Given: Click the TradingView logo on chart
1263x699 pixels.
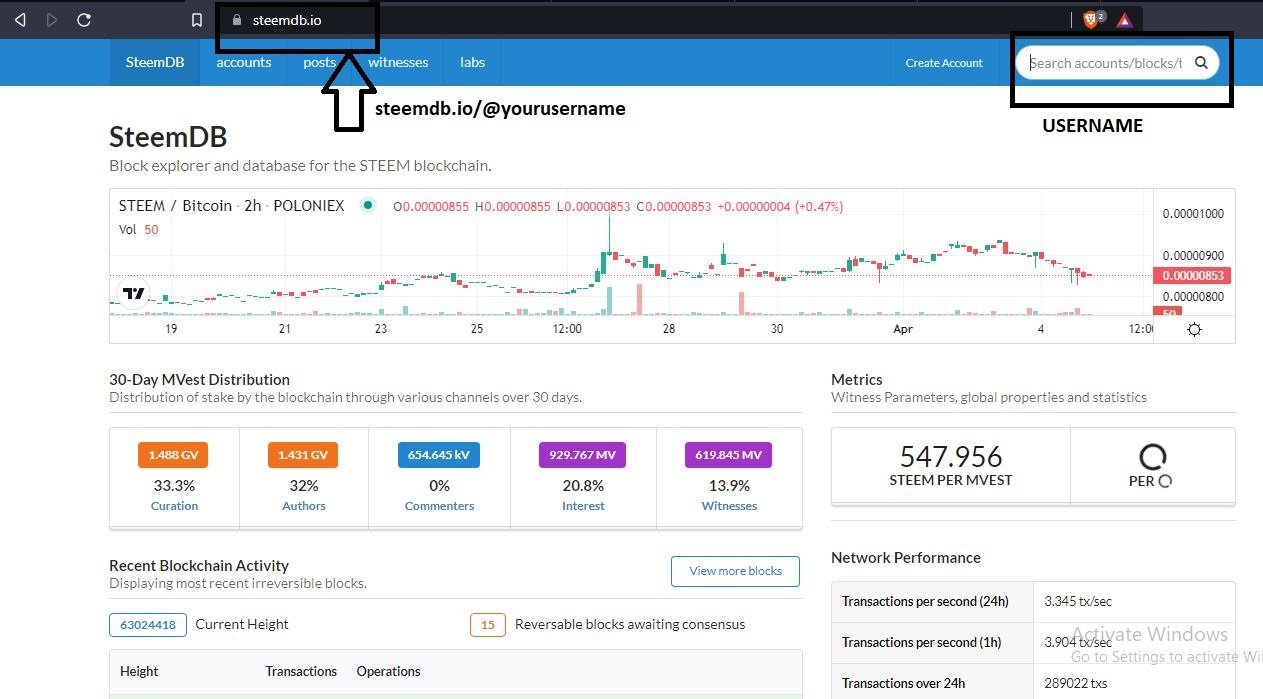Looking at the screenshot, I should point(133,294).
